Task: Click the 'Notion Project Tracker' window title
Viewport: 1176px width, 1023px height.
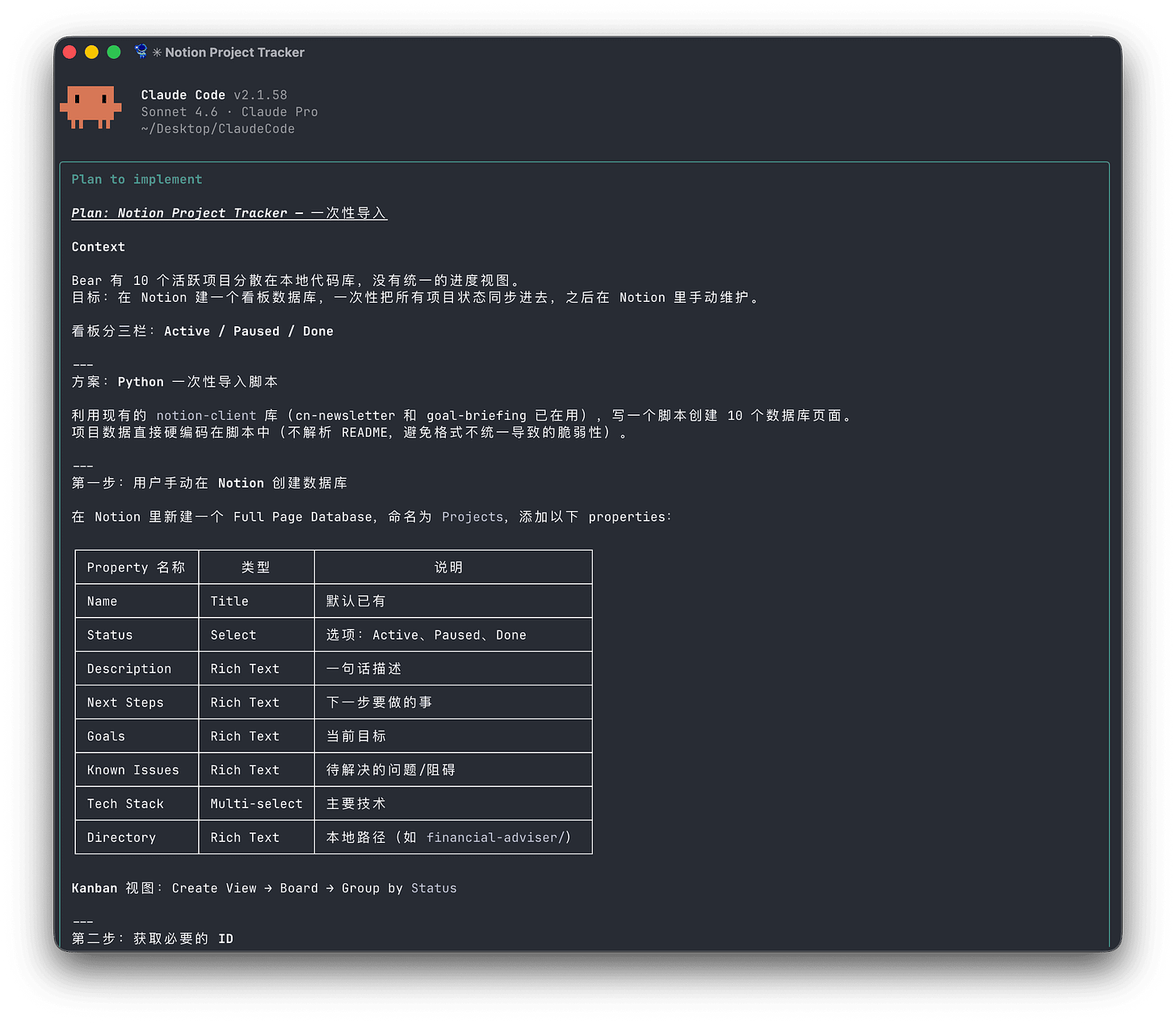Action: 235,52
